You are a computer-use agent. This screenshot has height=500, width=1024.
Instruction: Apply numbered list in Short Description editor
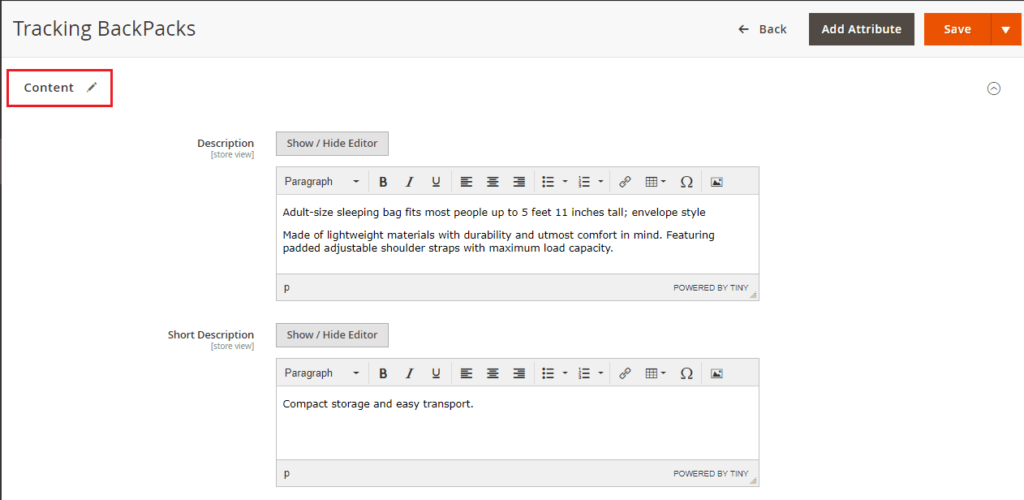[584, 373]
